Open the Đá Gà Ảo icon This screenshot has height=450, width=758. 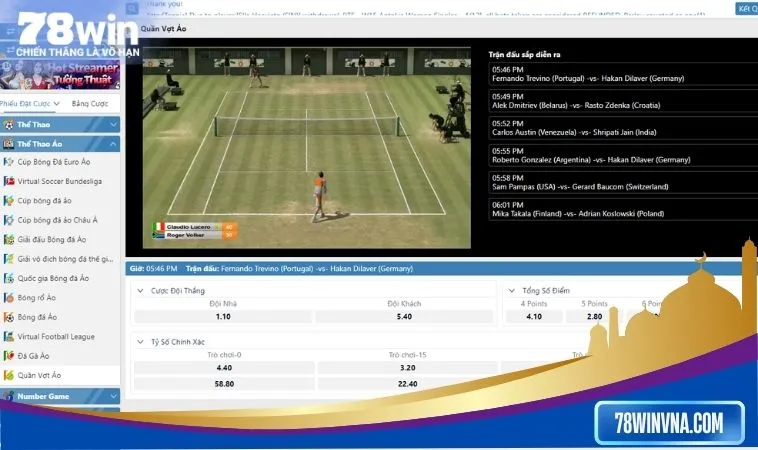(9, 356)
